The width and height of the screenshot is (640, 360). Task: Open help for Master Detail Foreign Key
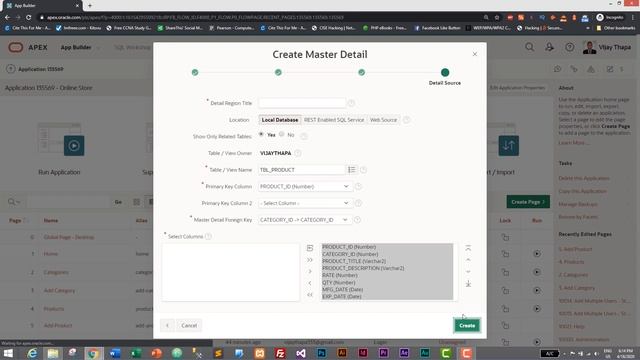[x=357, y=220]
